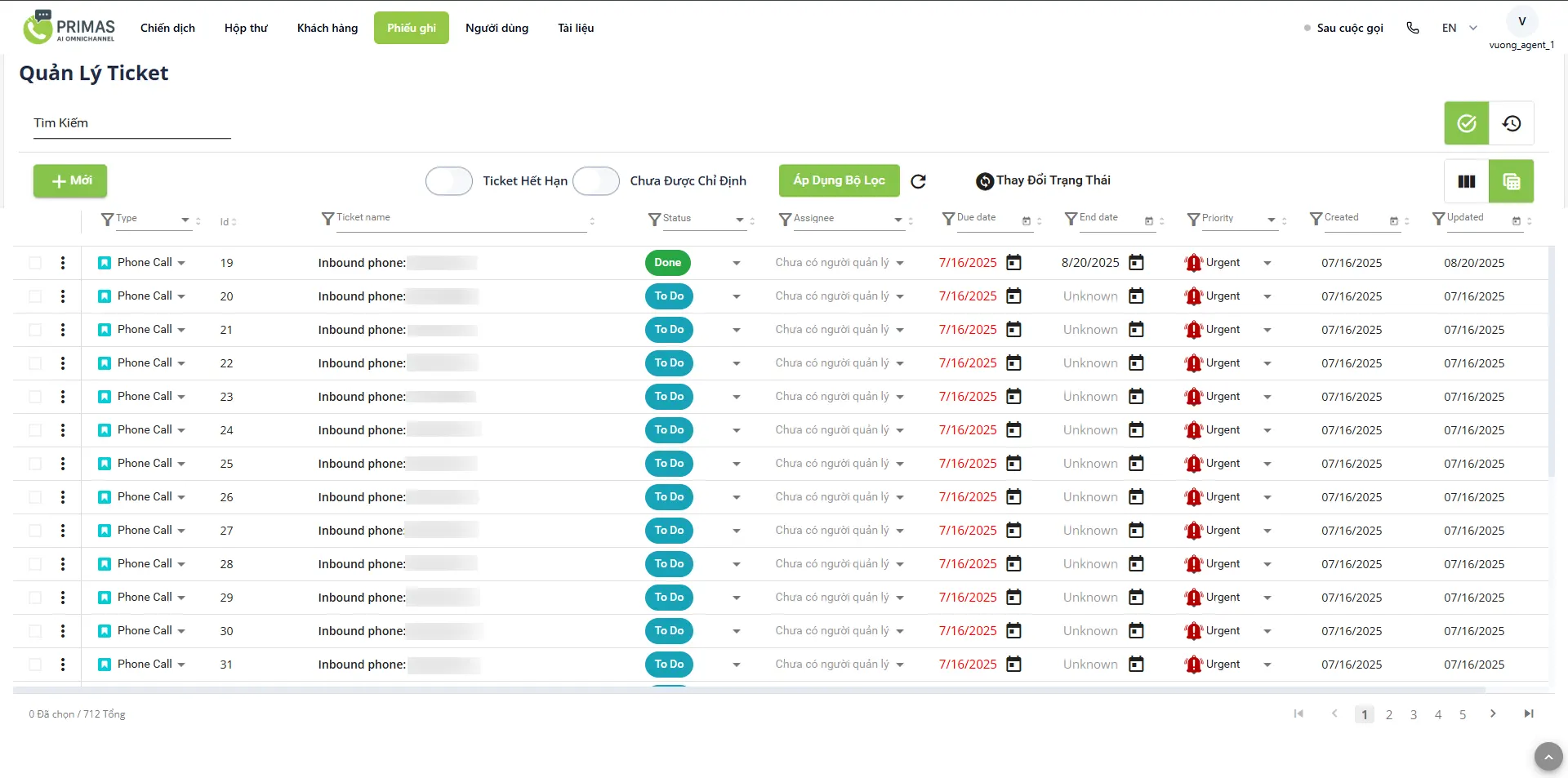Image resolution: width=1568 pixels, height=778 pixels.
Task: Open the column view icon button
Action: point(1466,181)
